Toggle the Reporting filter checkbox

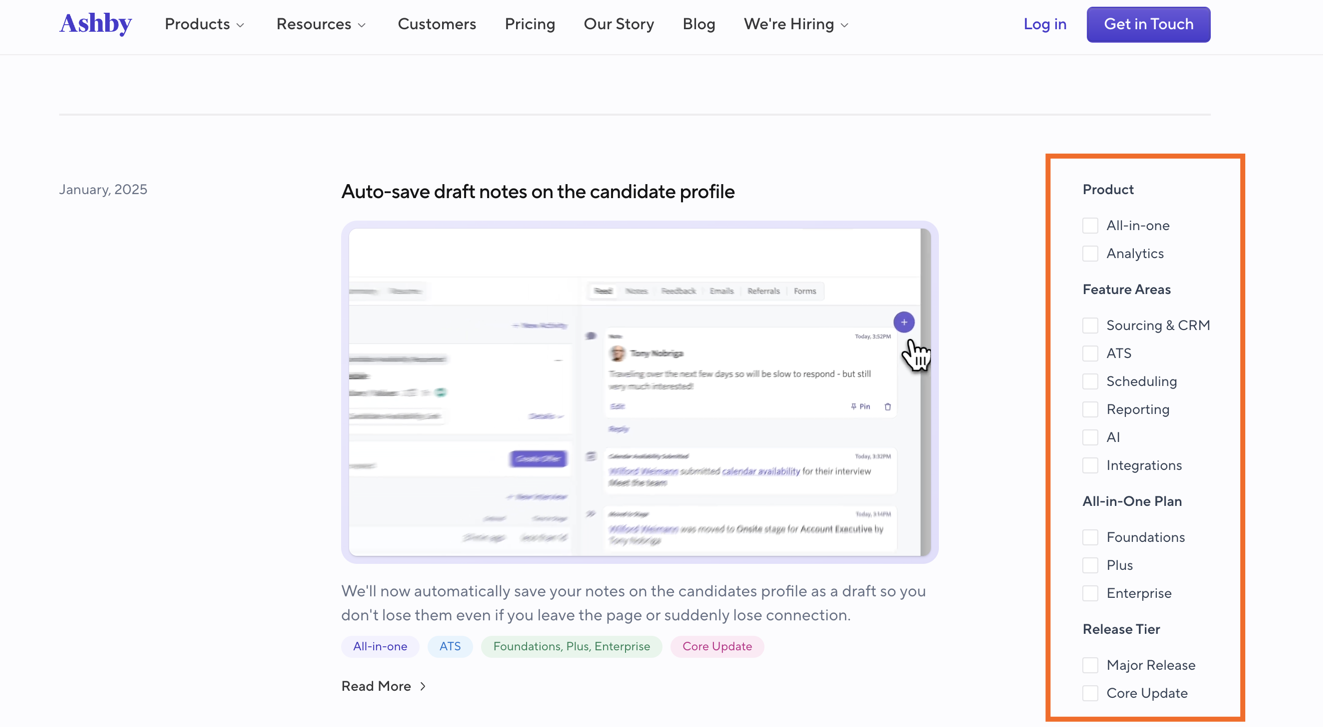point(1090,410)
